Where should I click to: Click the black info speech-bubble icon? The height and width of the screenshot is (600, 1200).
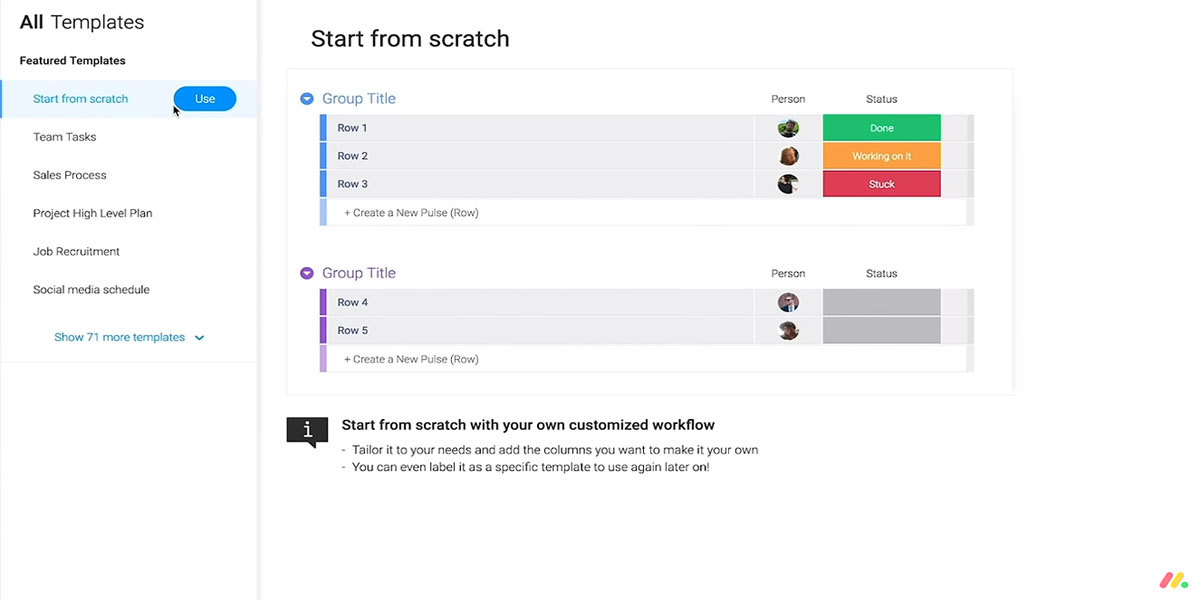[307, 432]
